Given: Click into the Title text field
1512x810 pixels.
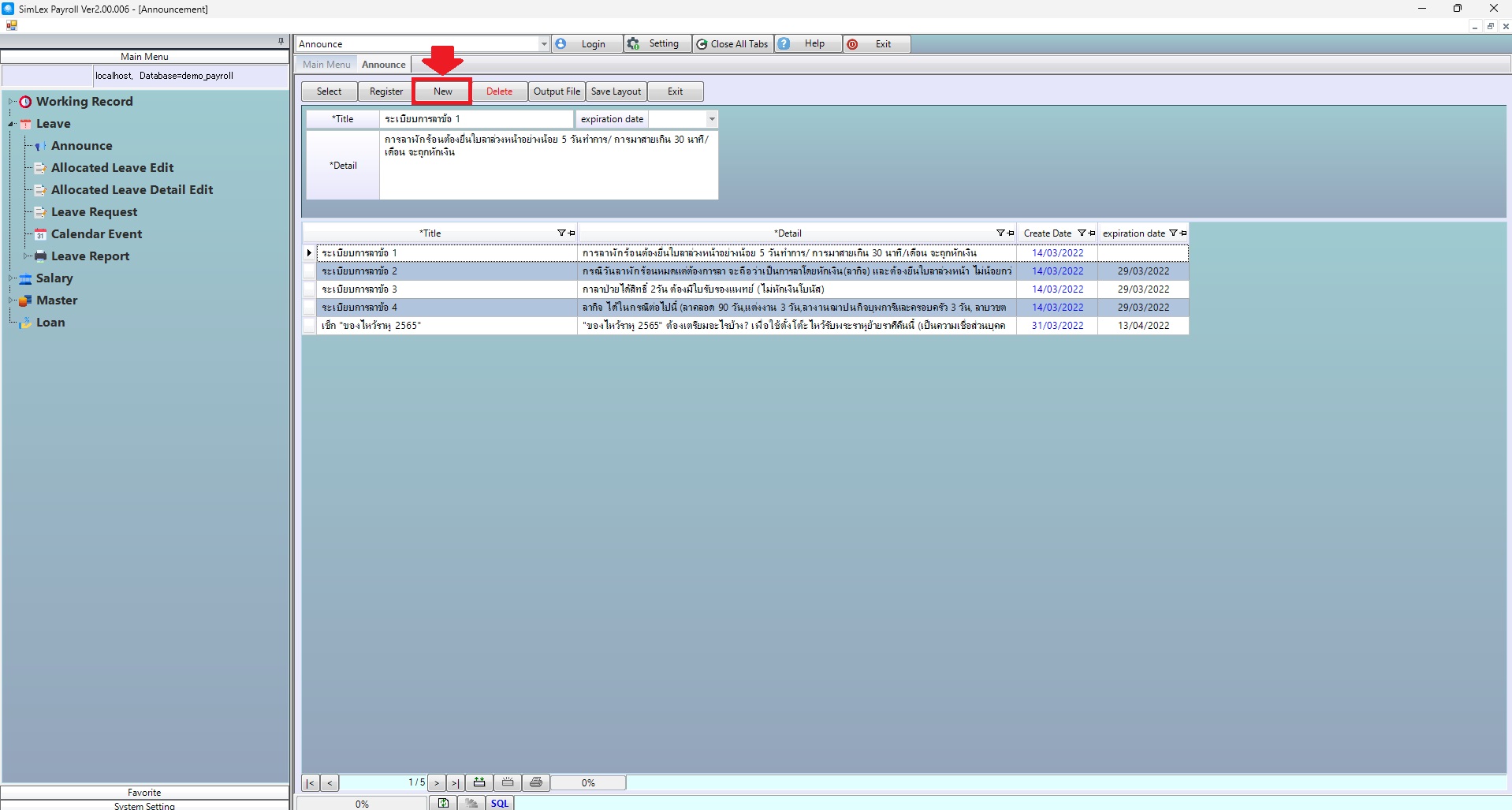Looking at the screenshot, I should click(x=476, y=119).
